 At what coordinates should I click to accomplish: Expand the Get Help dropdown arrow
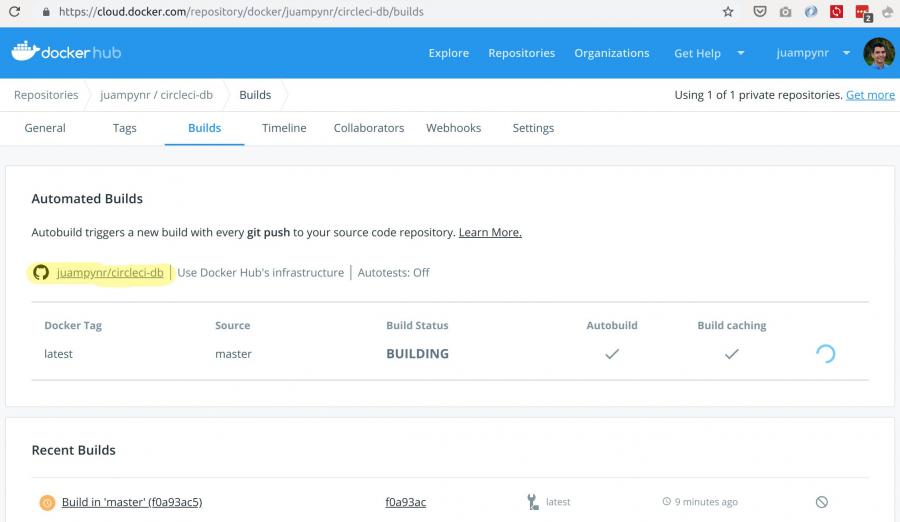coord(740,53)
